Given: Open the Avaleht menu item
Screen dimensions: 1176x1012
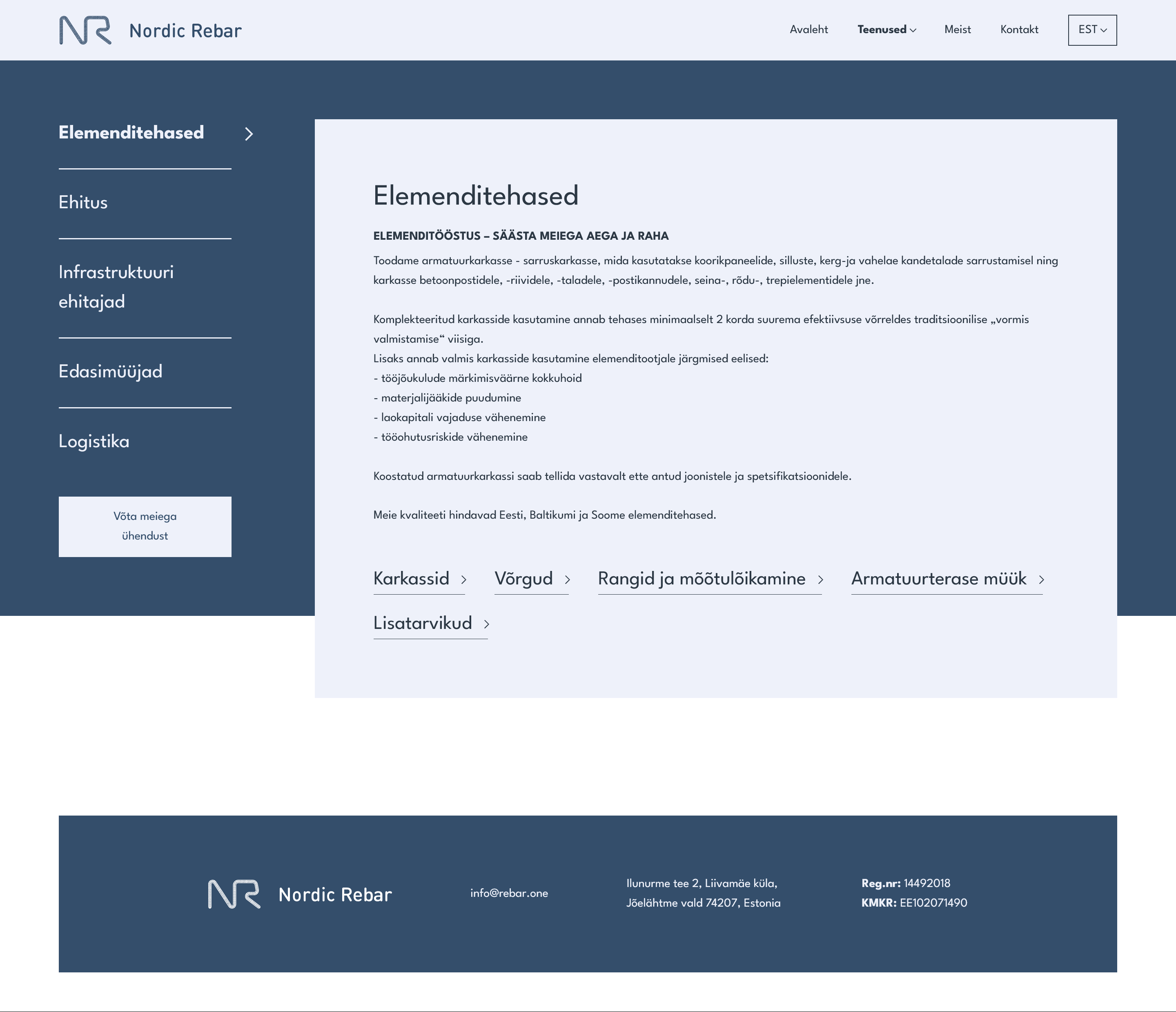Looking at the screenshot, I should tap(809, 29).
